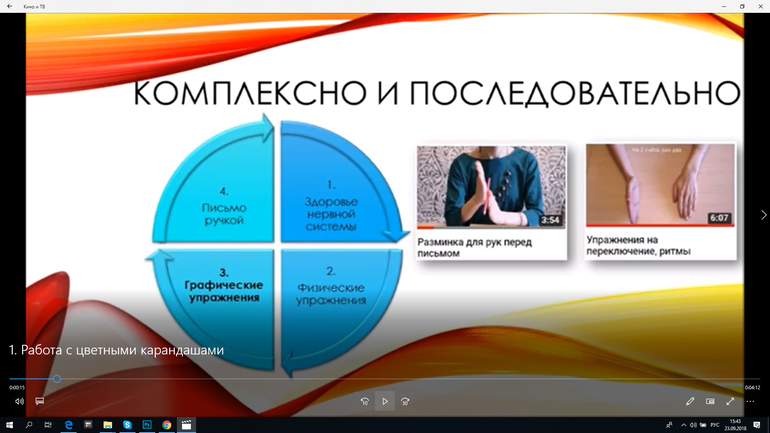The width and height of the screenshot is (770, 433).
Task: Skip forward 30 seconds
Action: pyautogui.click(x=405, y=401)
